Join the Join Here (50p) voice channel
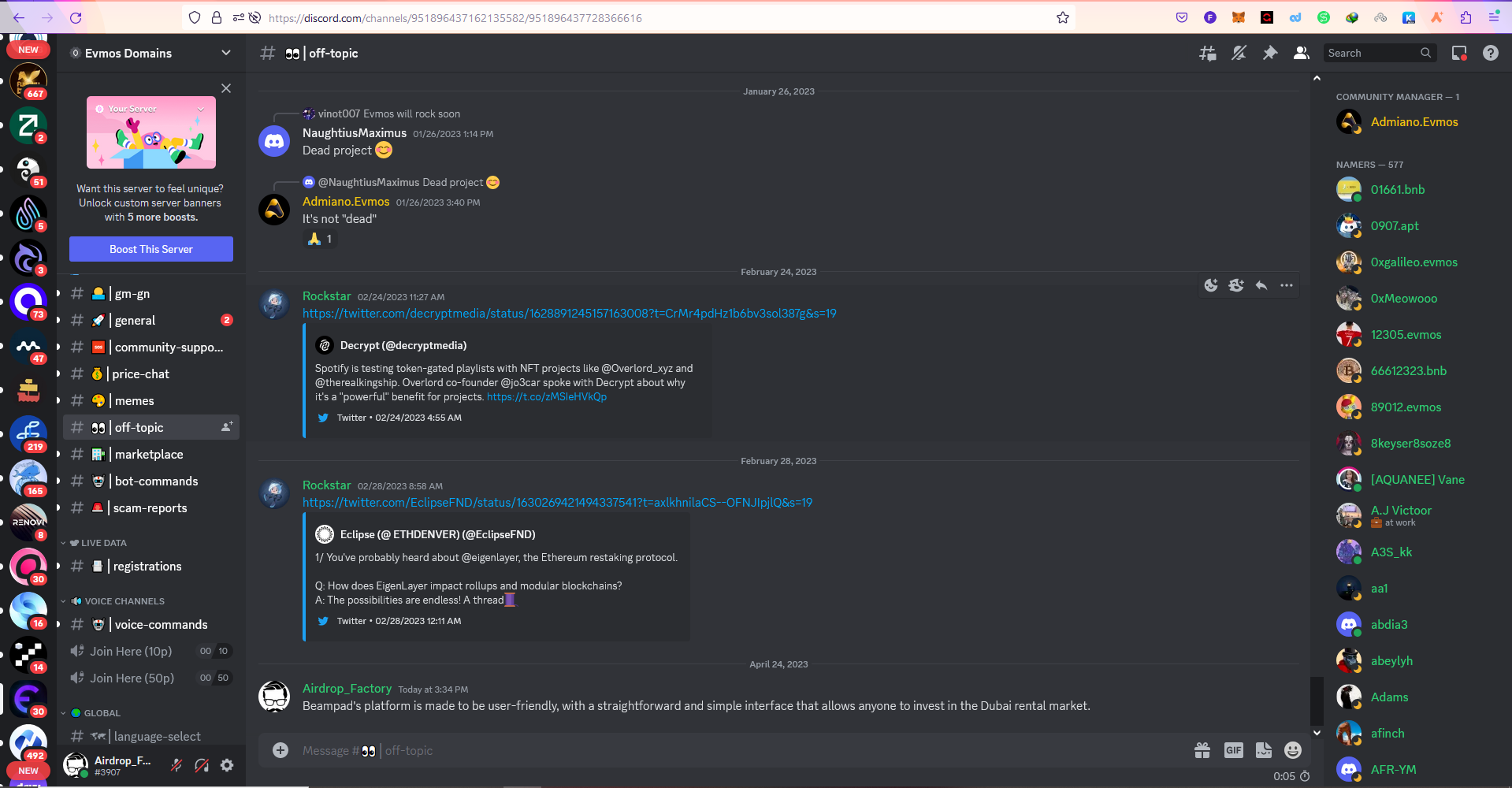 pyautogui.click(x=151, y=678)
